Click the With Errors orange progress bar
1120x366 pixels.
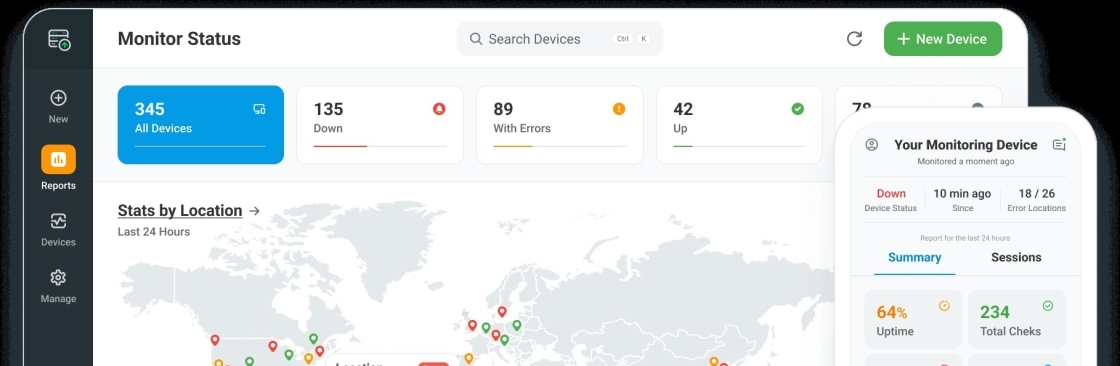click(513, 147)
